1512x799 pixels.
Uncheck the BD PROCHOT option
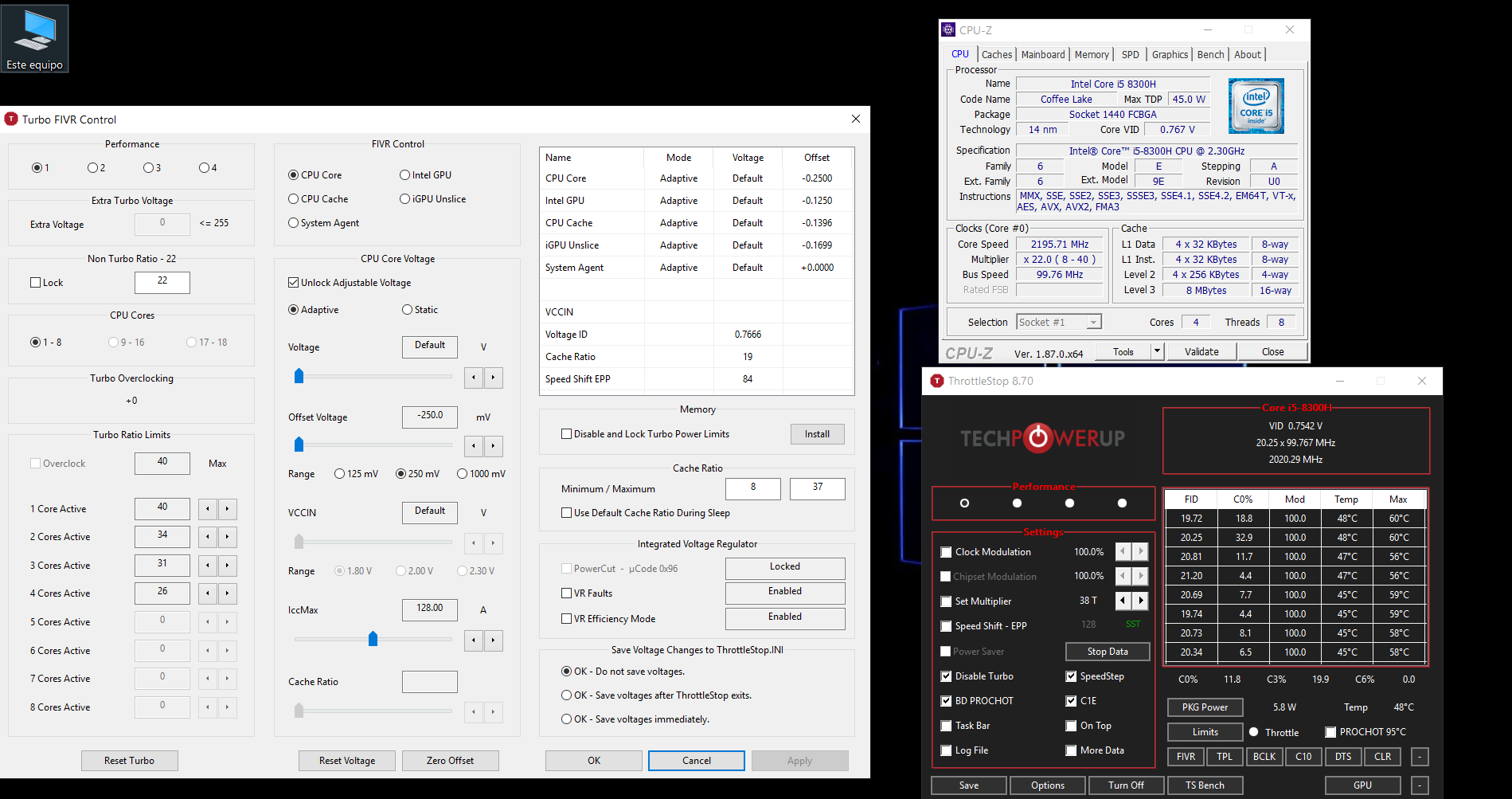coord(946,701)
